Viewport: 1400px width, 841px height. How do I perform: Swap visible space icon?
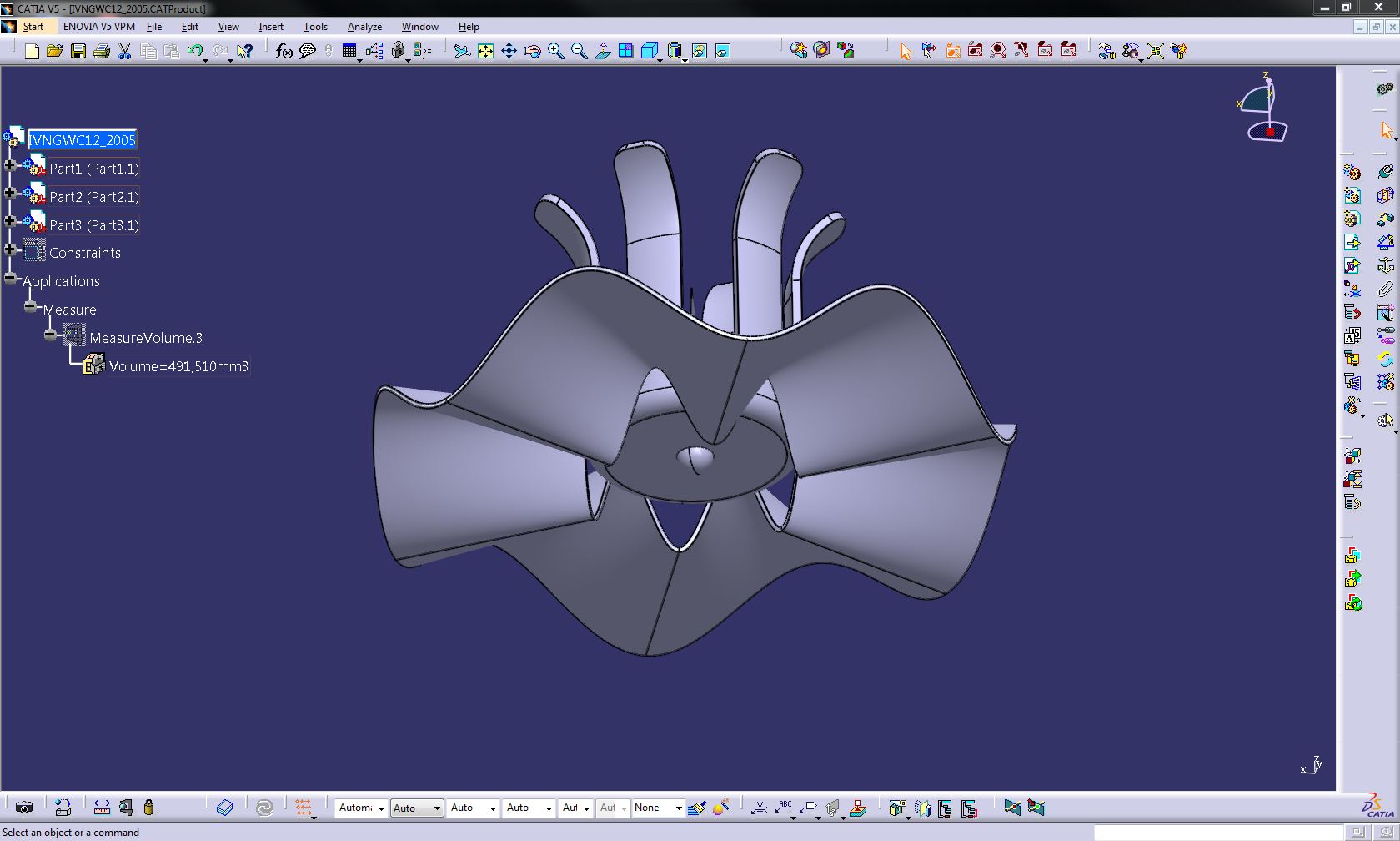point(723,52)
